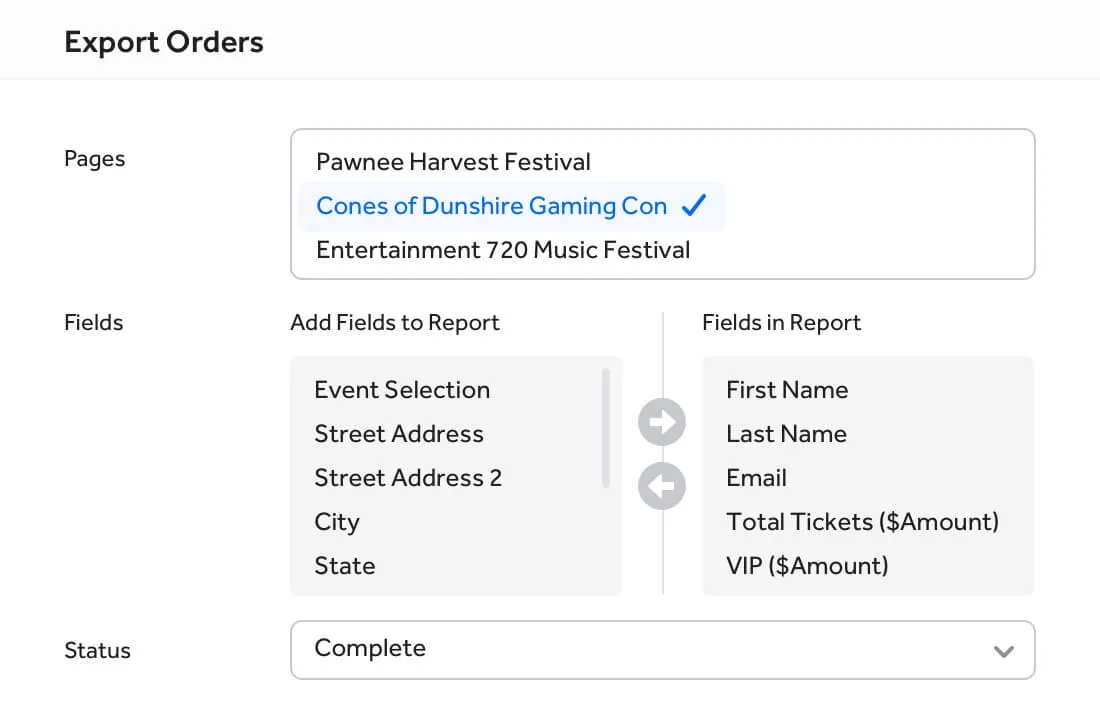The height and width of the screenshot is (728, 1100).
Task: Click the left arrow to remove field
Action: [x=662, y=486]
